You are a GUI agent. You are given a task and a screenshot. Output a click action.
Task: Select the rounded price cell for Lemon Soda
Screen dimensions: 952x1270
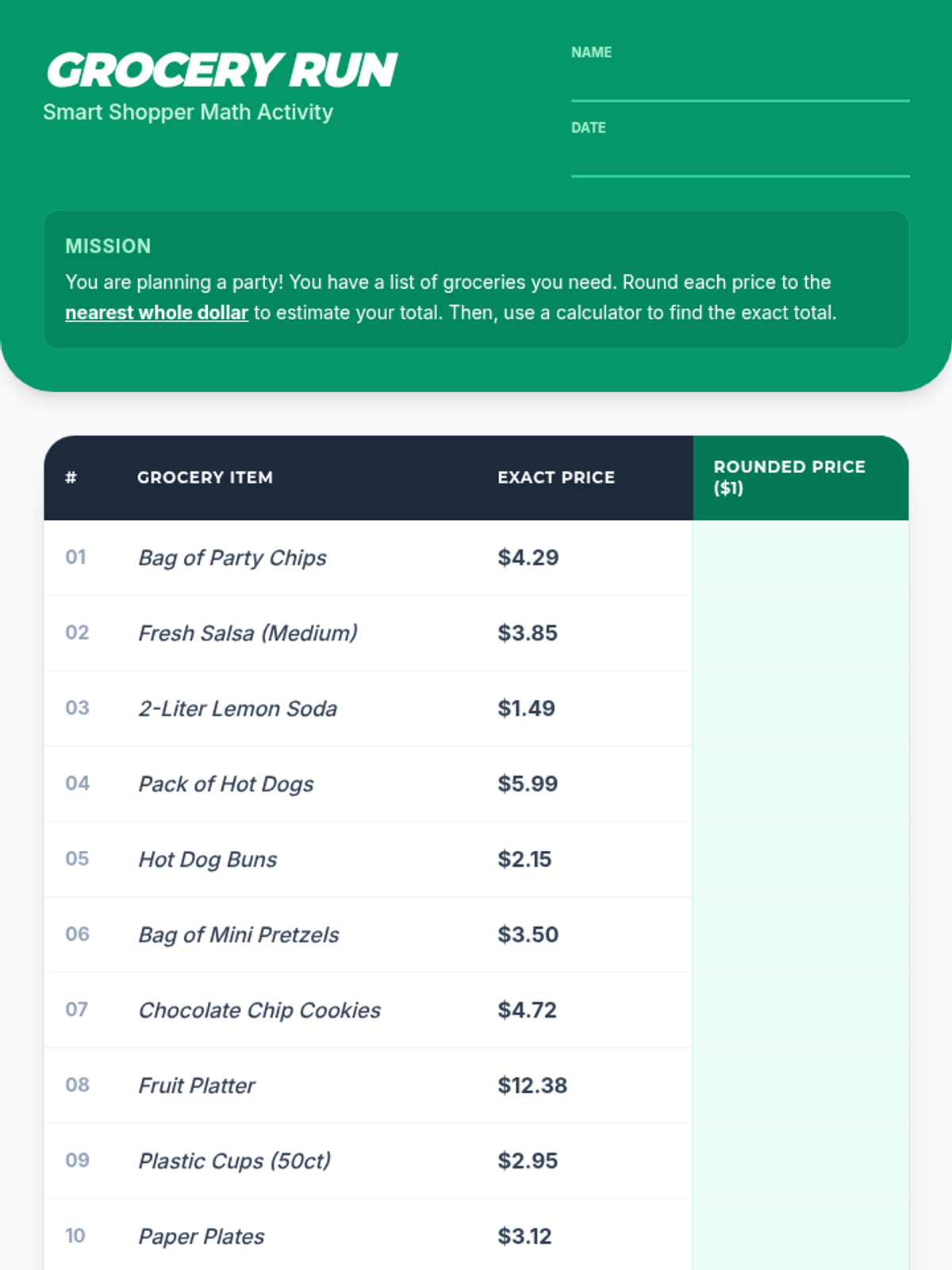[800, 709]
